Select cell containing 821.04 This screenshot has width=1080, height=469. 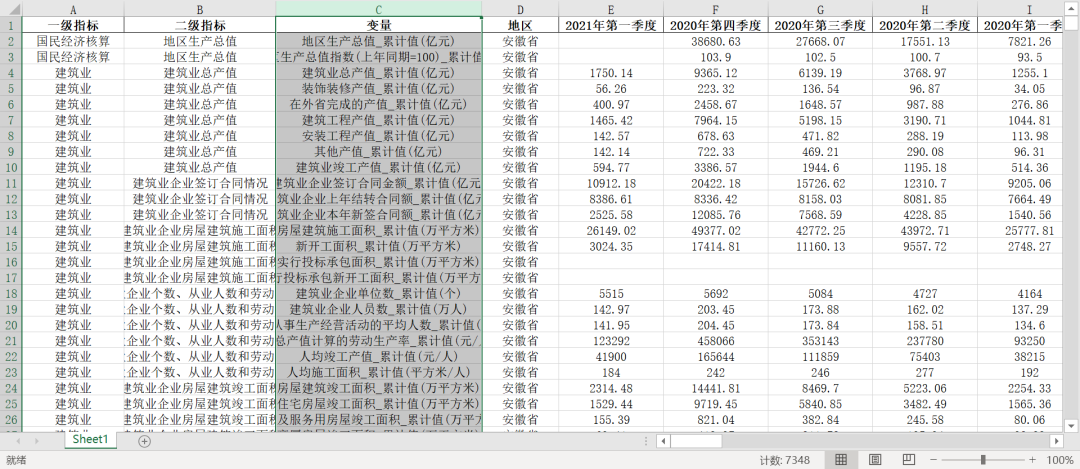716,419
